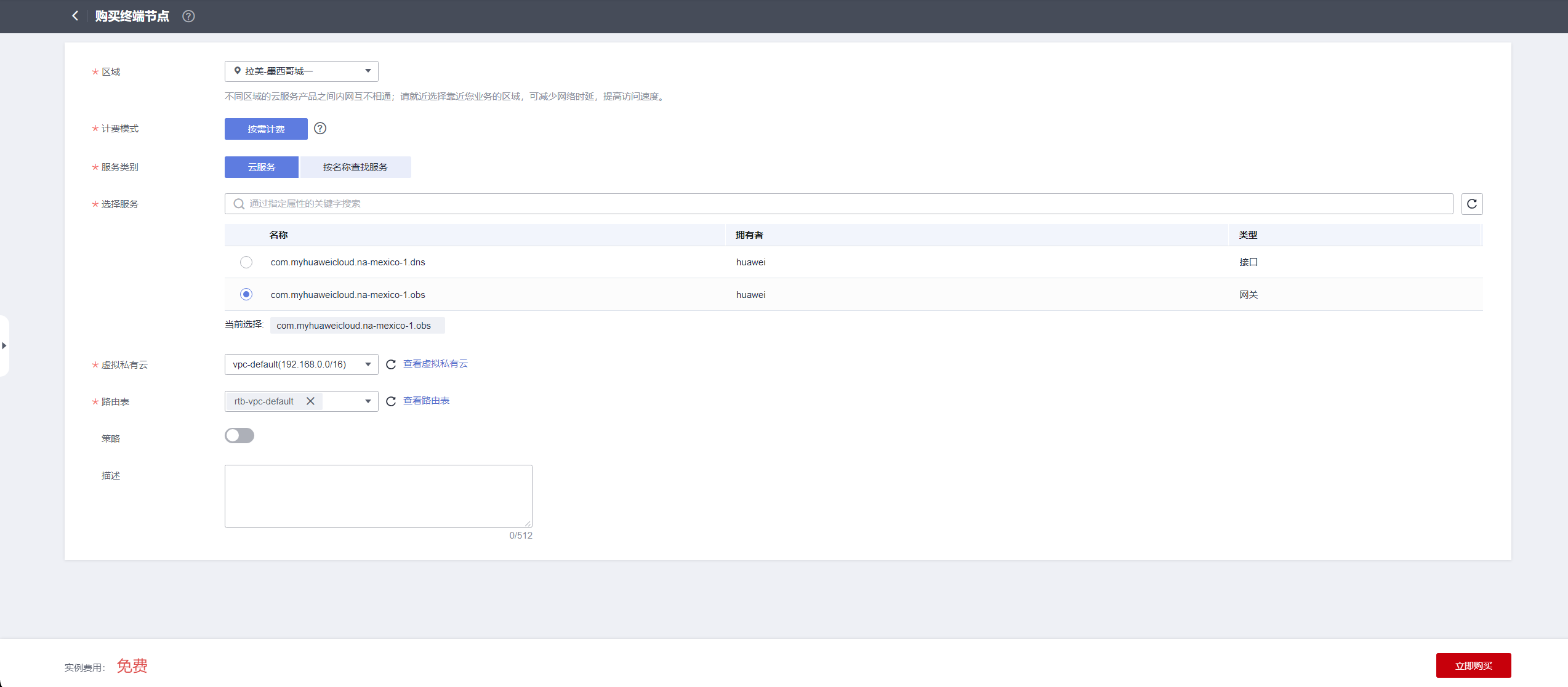Open the 区域 region dropdown
The height and width of the screenshot is (687, 1568).
302,71
